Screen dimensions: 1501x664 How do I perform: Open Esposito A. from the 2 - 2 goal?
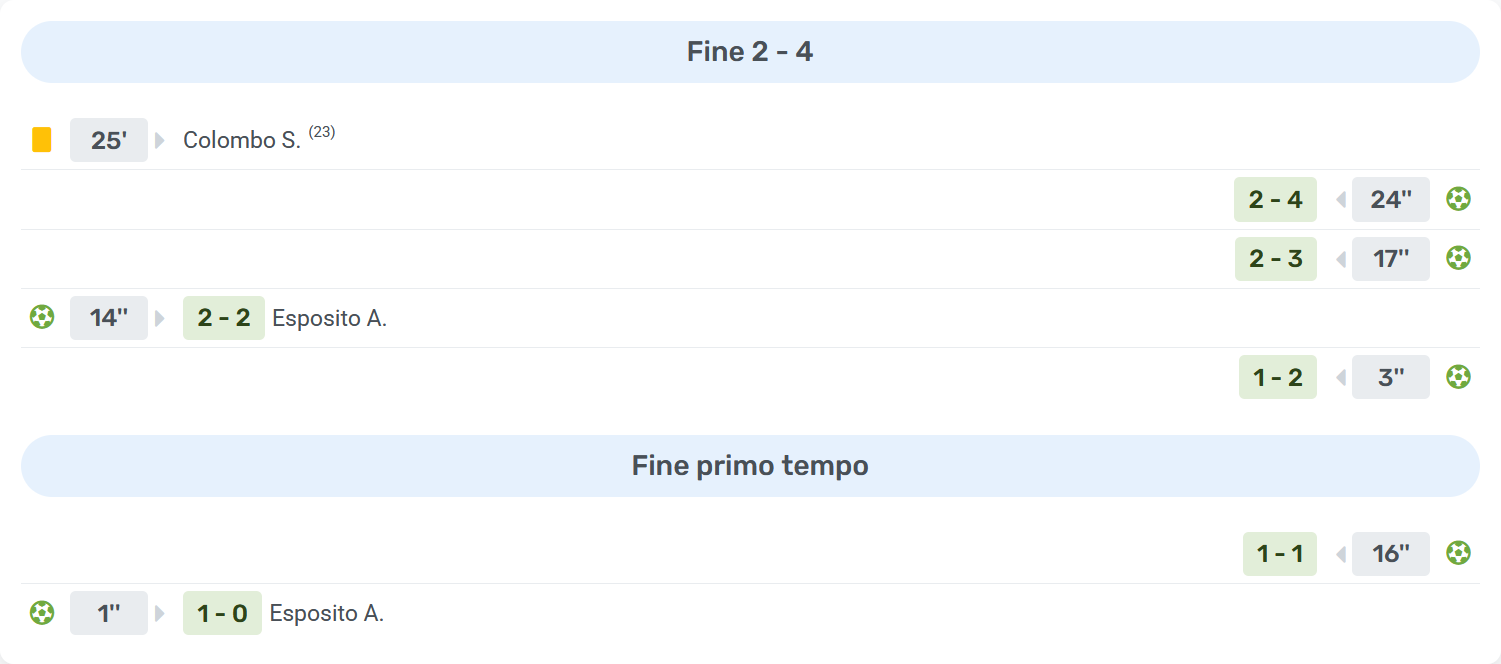[329, 319]
